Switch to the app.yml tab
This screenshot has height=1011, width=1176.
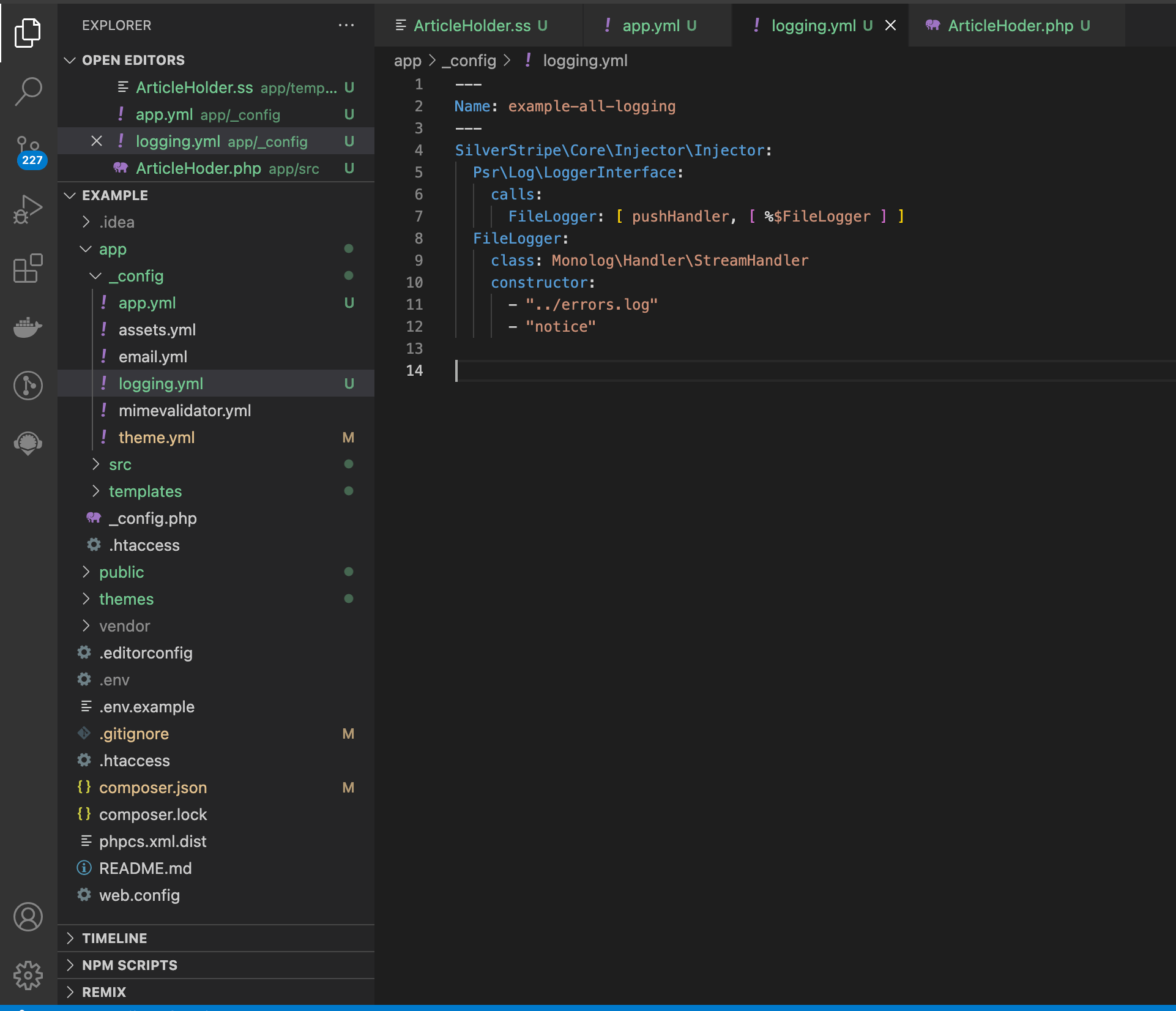pyautogui.click(x=651, y=25)
